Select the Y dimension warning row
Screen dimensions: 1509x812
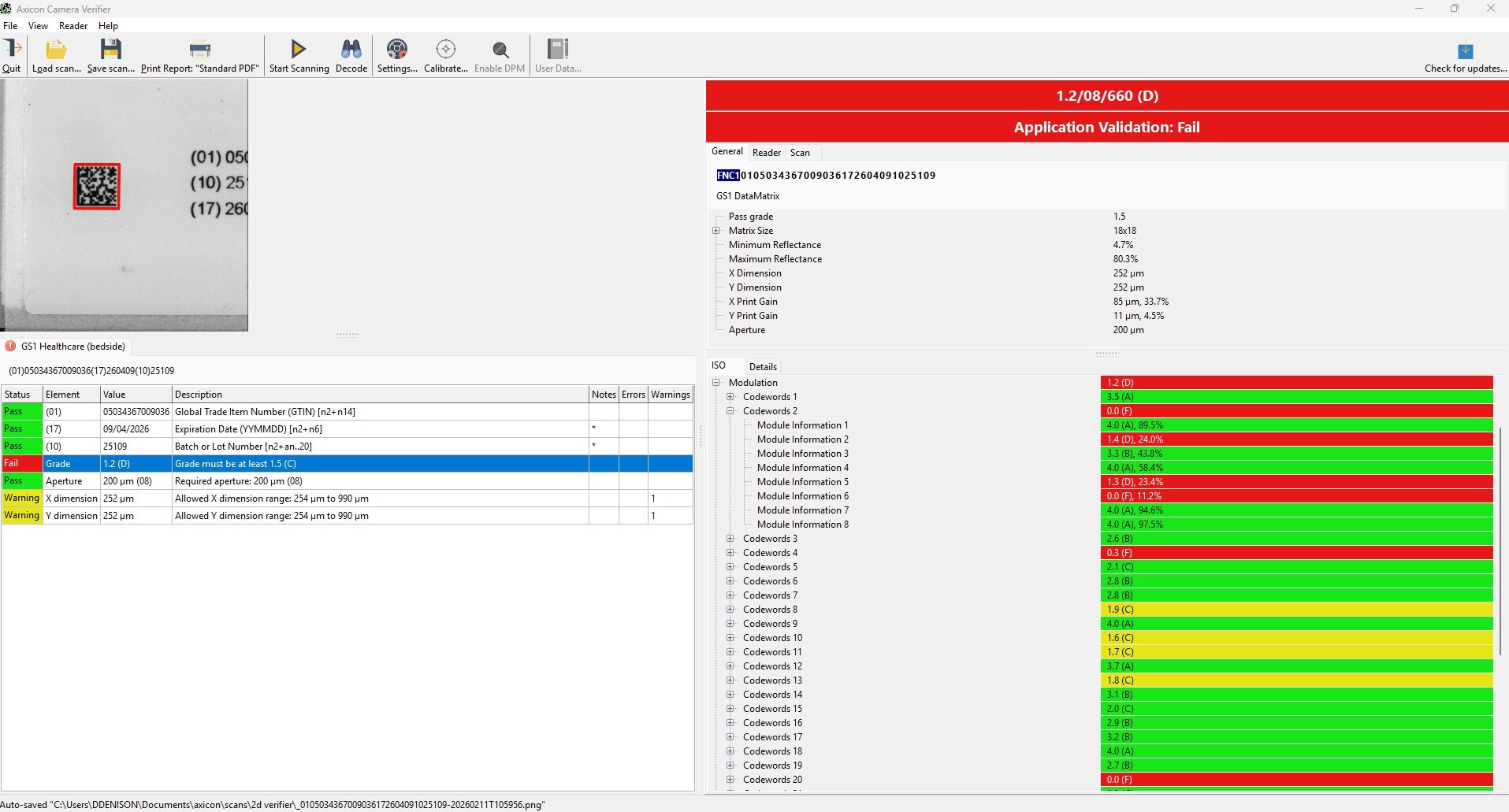pyautogui.click(x=347, y=516)
